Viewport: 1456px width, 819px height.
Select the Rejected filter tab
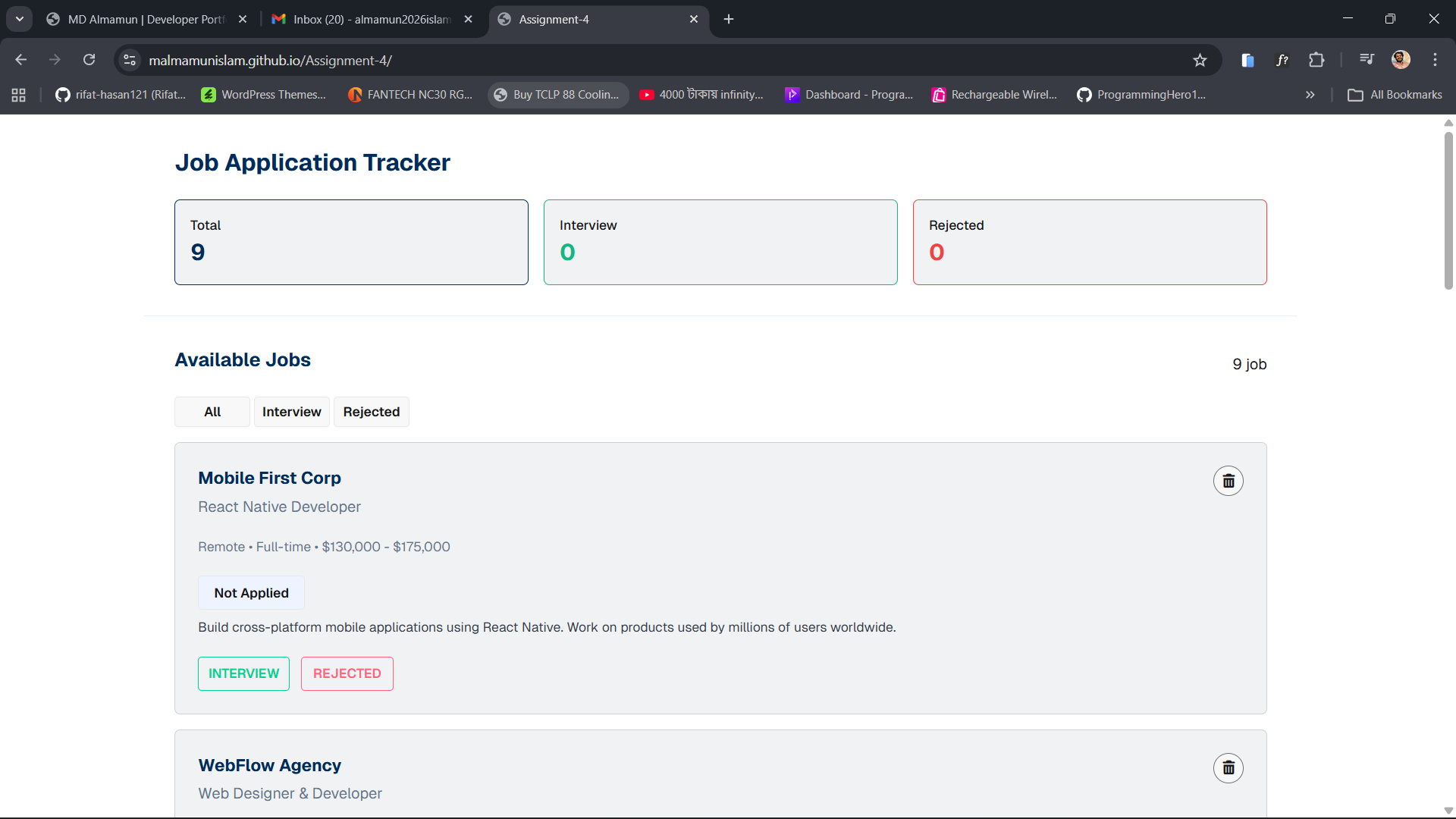coord(371,412)
